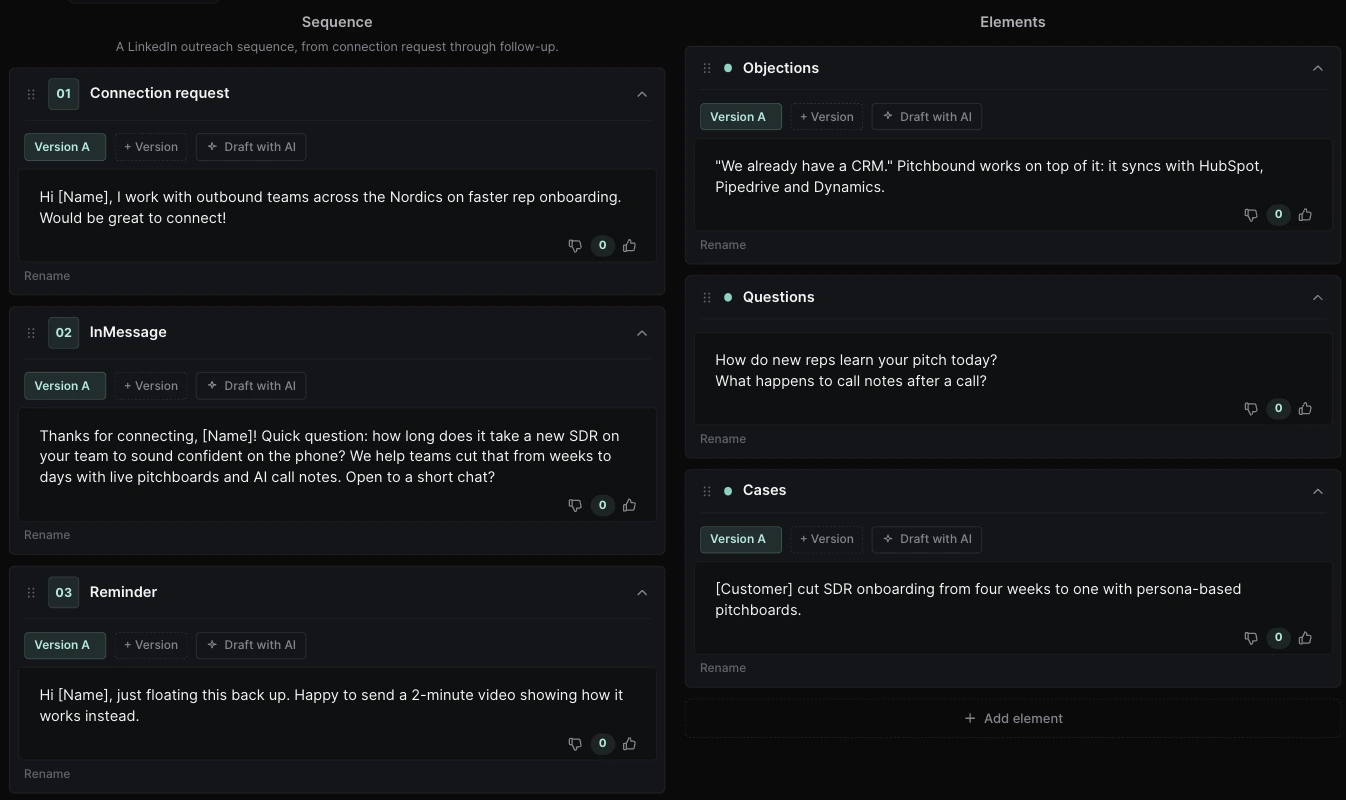Collapse the InMessage card

pos(642,333)
